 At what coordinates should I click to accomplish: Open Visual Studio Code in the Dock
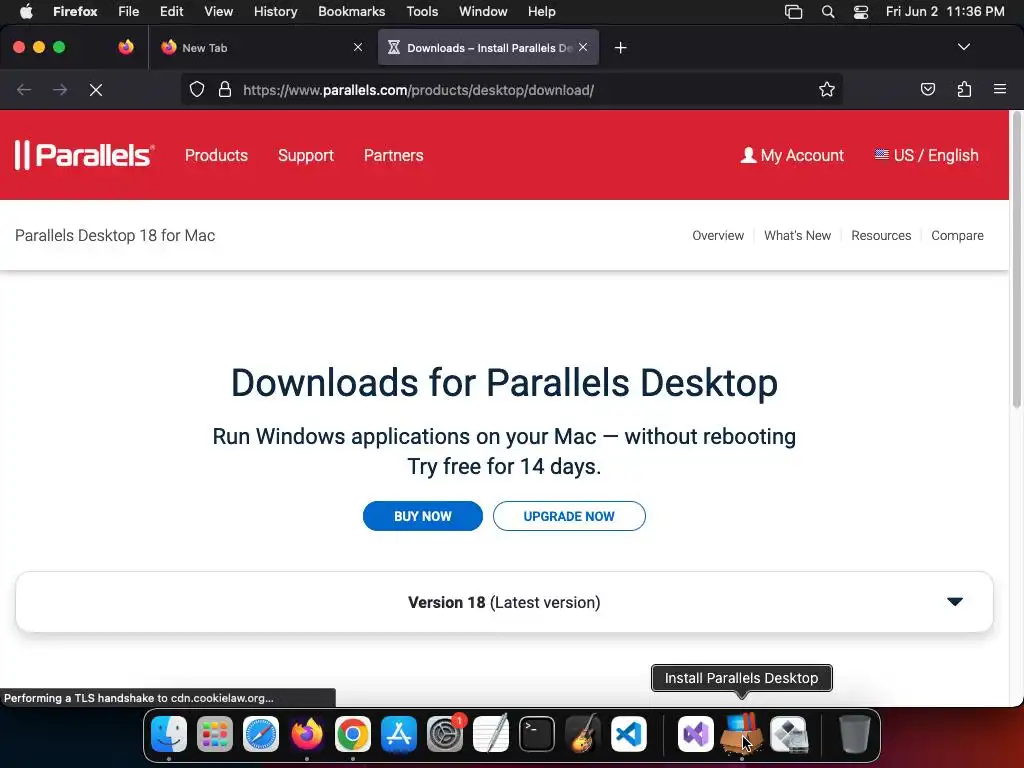[629, 734]
